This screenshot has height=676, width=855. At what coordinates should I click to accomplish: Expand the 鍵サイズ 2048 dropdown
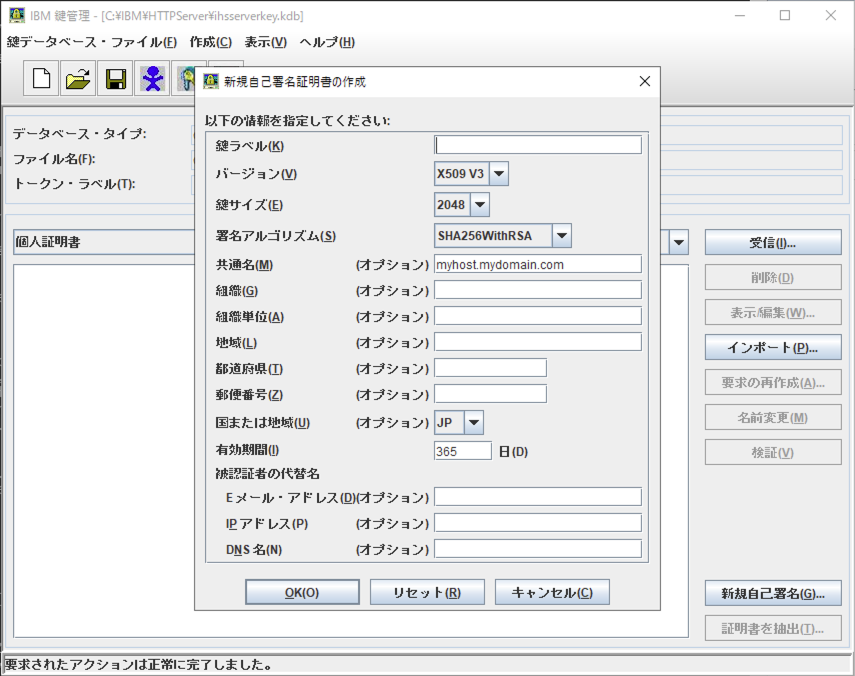(480, 205)
